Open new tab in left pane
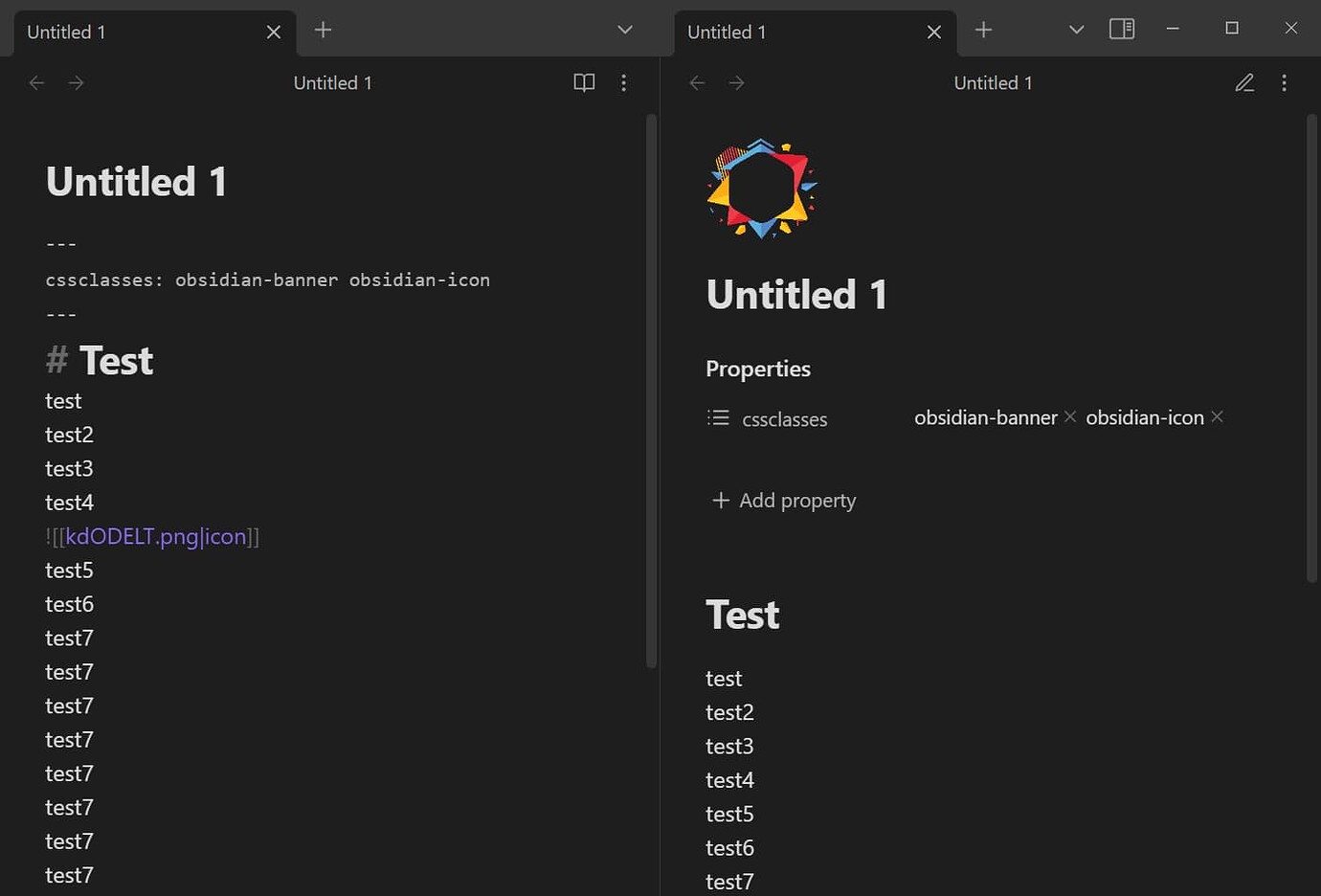 [x=323, y=31]
